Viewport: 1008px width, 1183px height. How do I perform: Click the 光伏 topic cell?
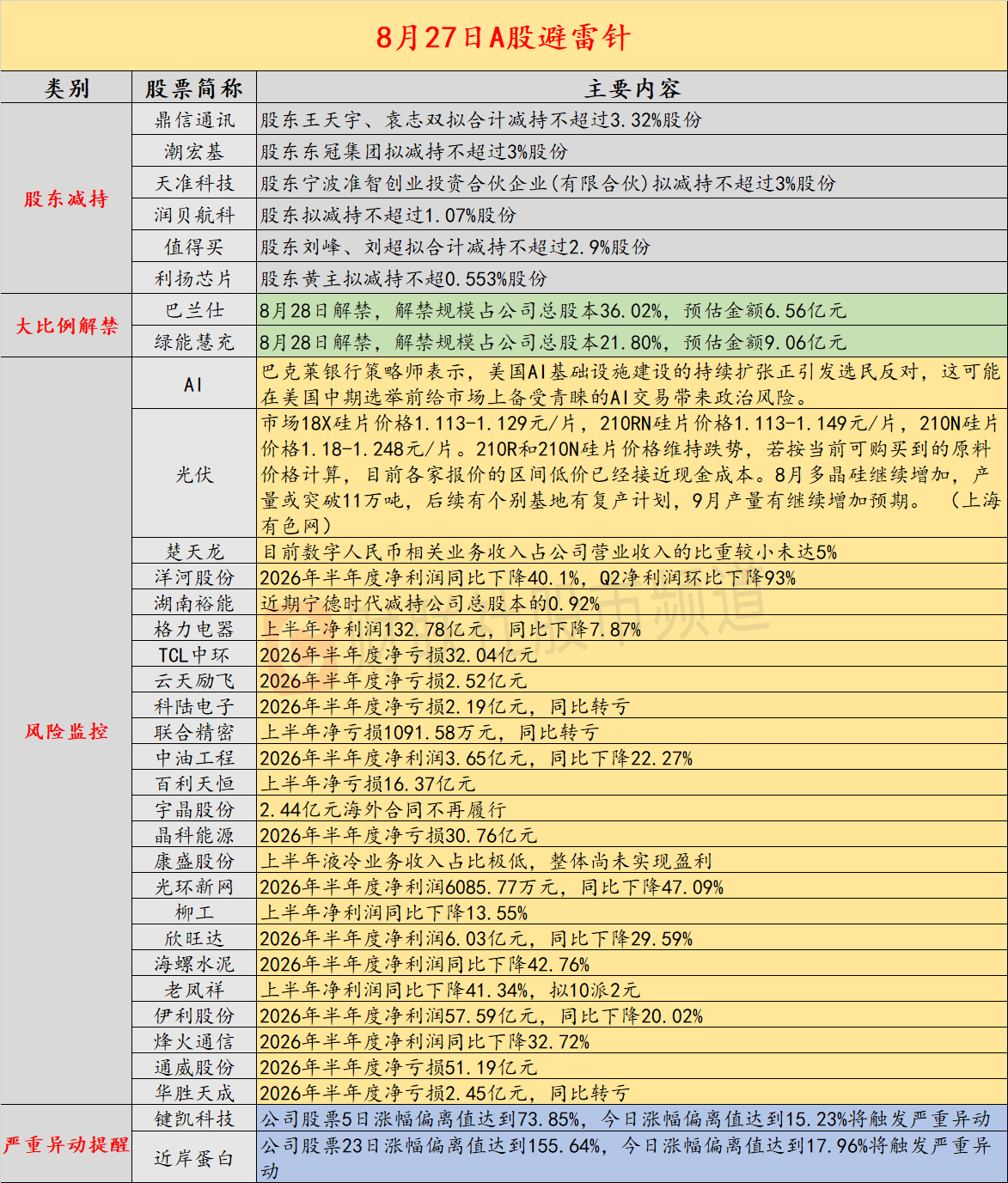tap(194, 474)
